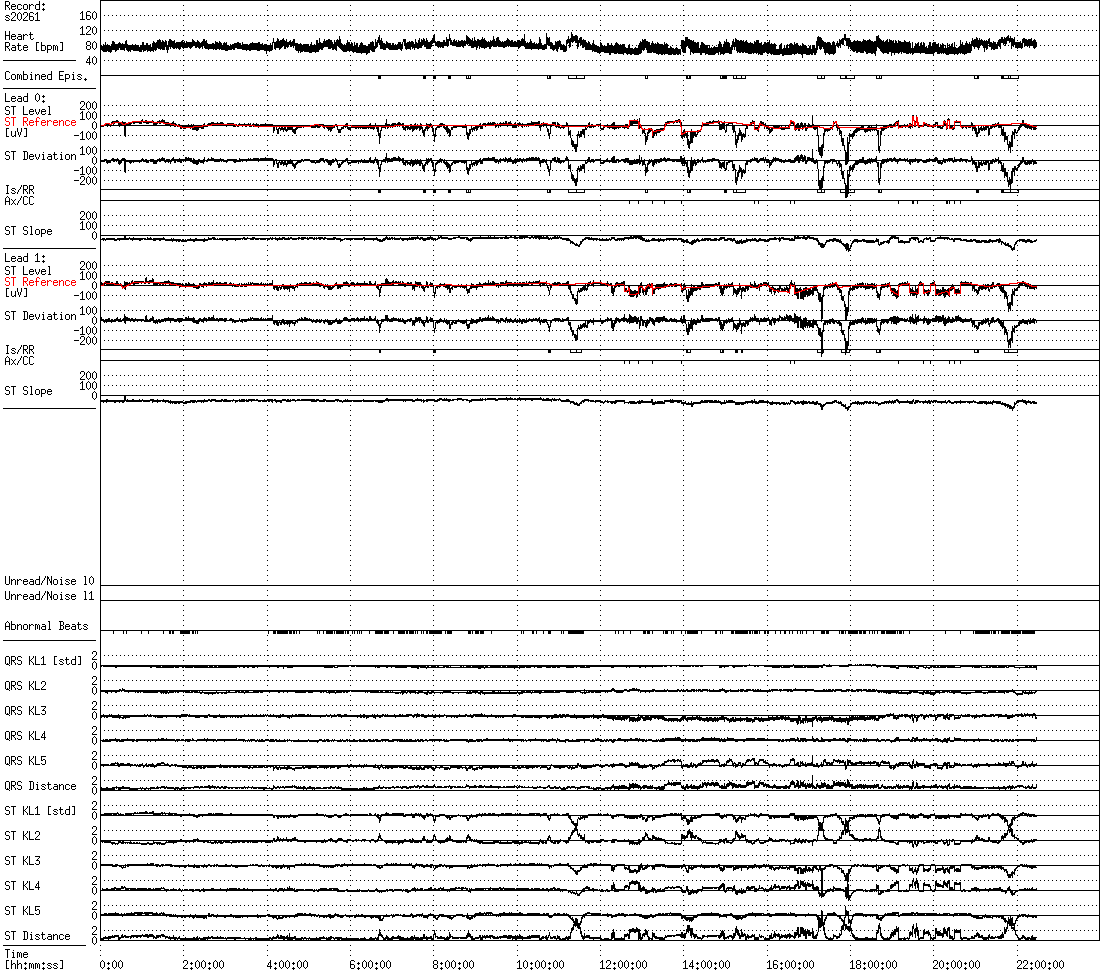Click the Unread/Noise 10 label
1100x970 pixels.
(49, 581)
